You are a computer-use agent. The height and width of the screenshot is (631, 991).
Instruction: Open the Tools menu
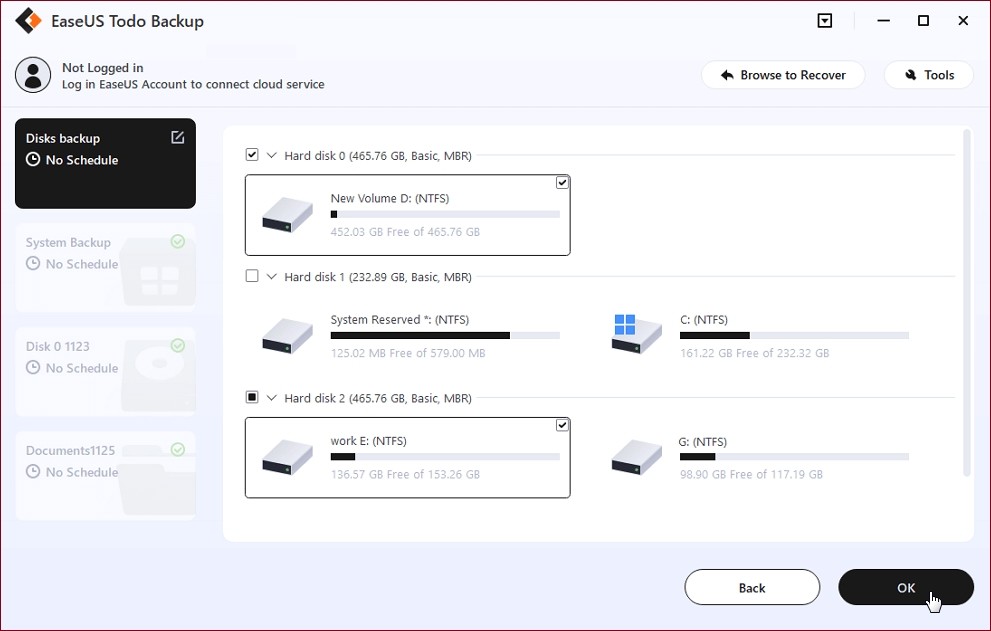click(928, 74)
